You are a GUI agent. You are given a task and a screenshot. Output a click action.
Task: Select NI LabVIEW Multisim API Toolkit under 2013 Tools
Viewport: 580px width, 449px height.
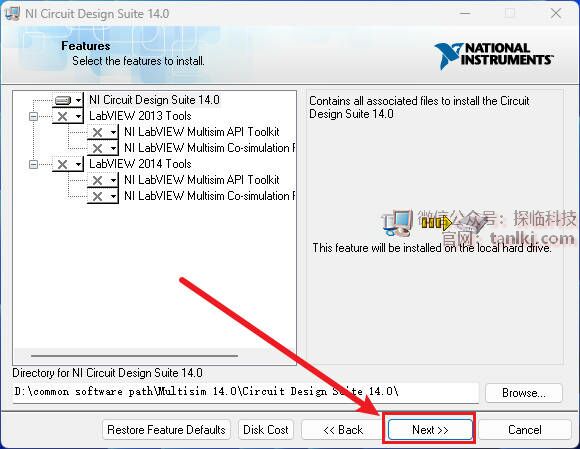click(x=202, y=132)
